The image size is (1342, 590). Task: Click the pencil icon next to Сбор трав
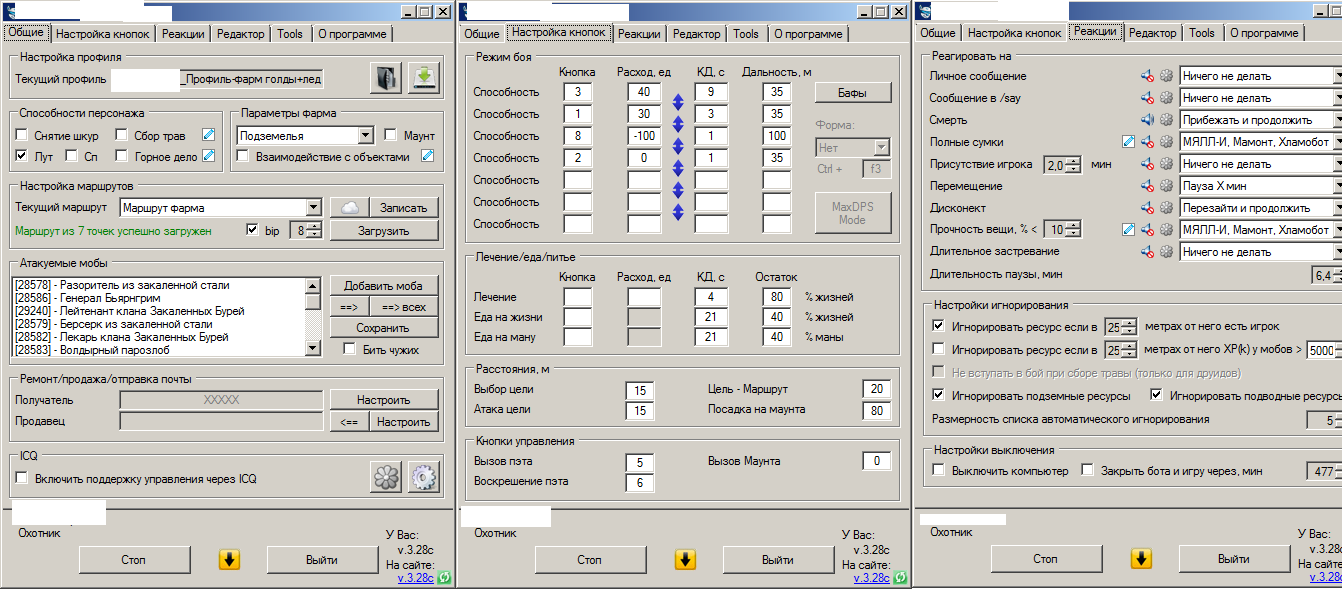click(208, 135)
